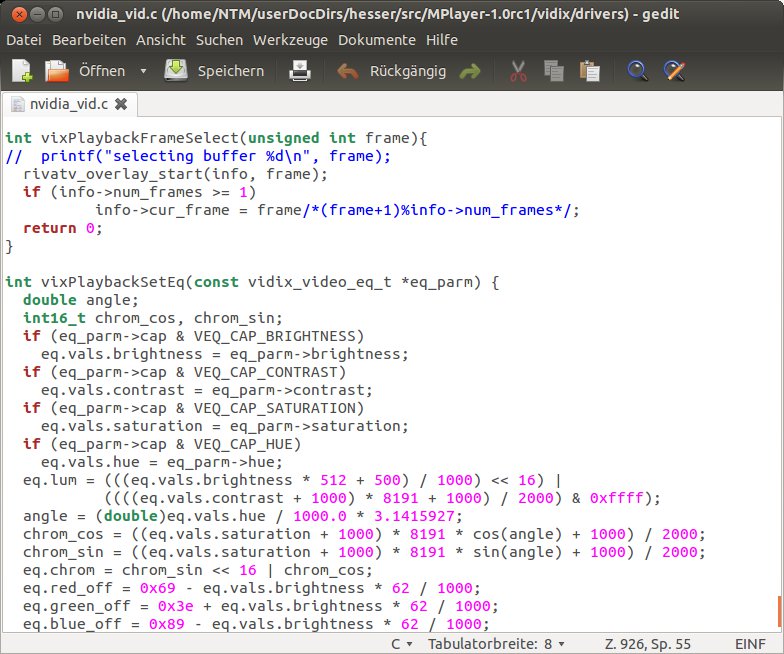Click the 0x89 hex value

[166, 624]
